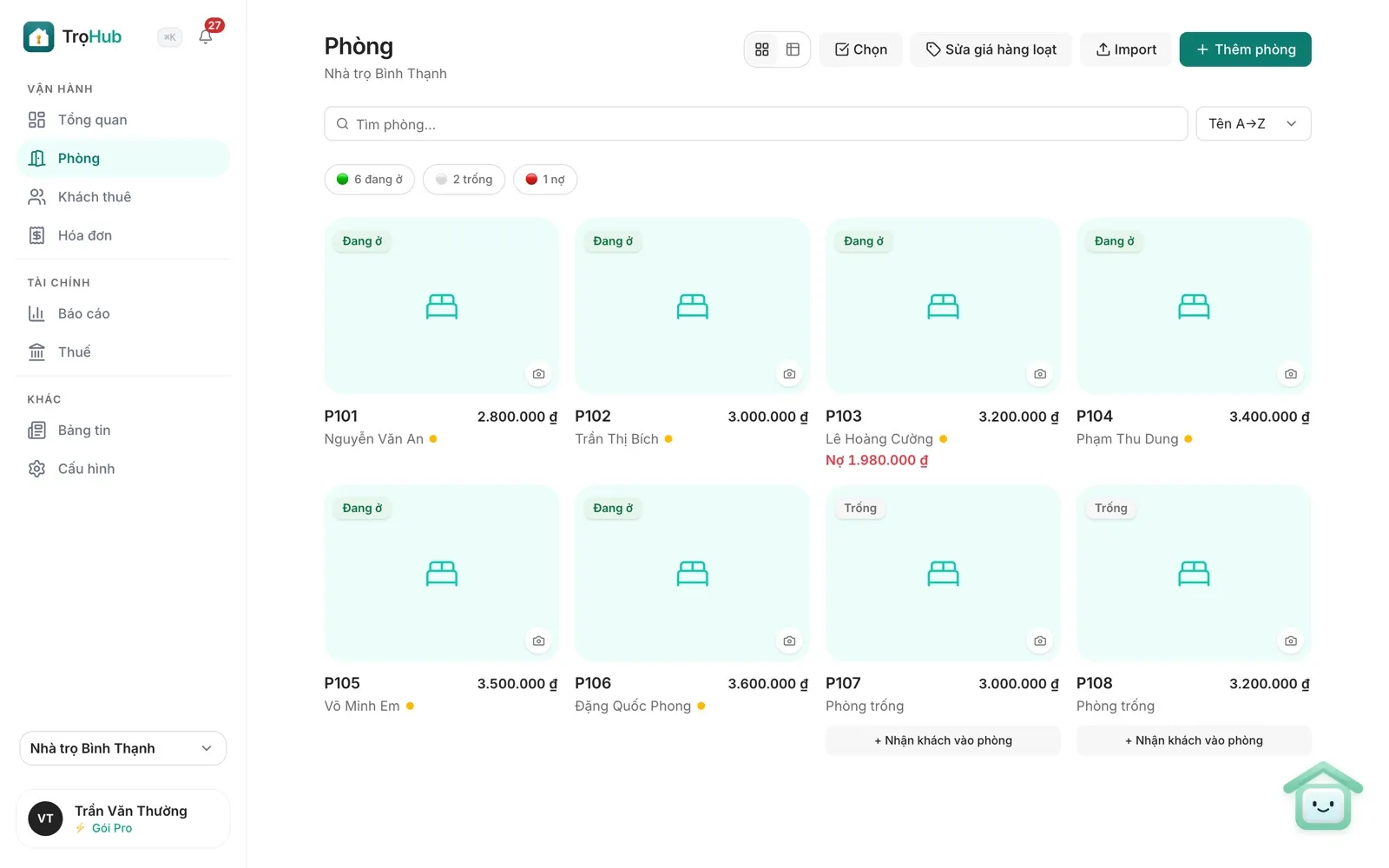This screenshot has height=868, width=1389.
Task: Open Thuế in the sidebar
Action: 123,352
